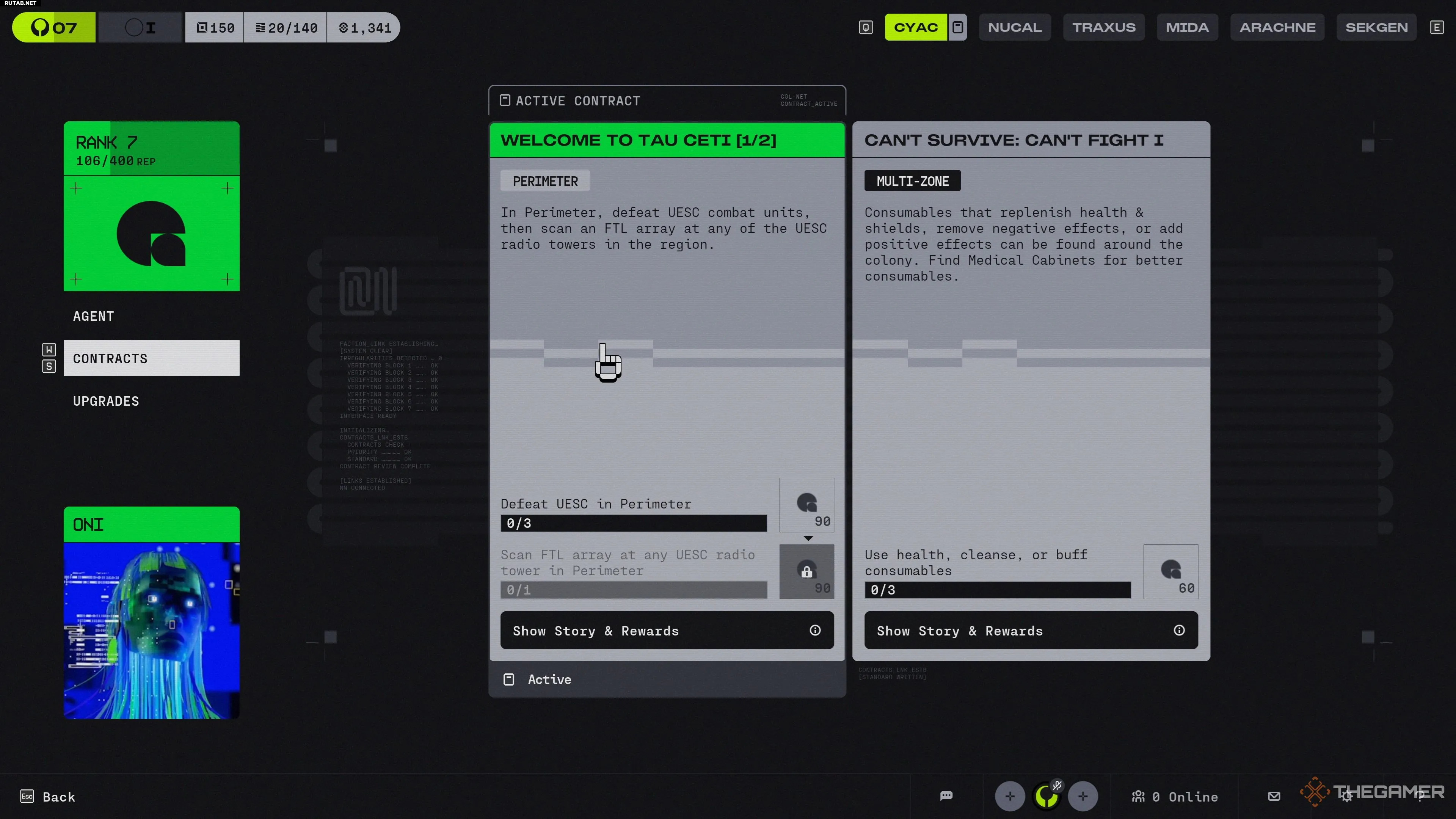Viewport: 1456px width, 819px height.
Task: Click the Defeat UESC 0/3 progress bar
Action: pyautogui.click(x=634, y=523)
